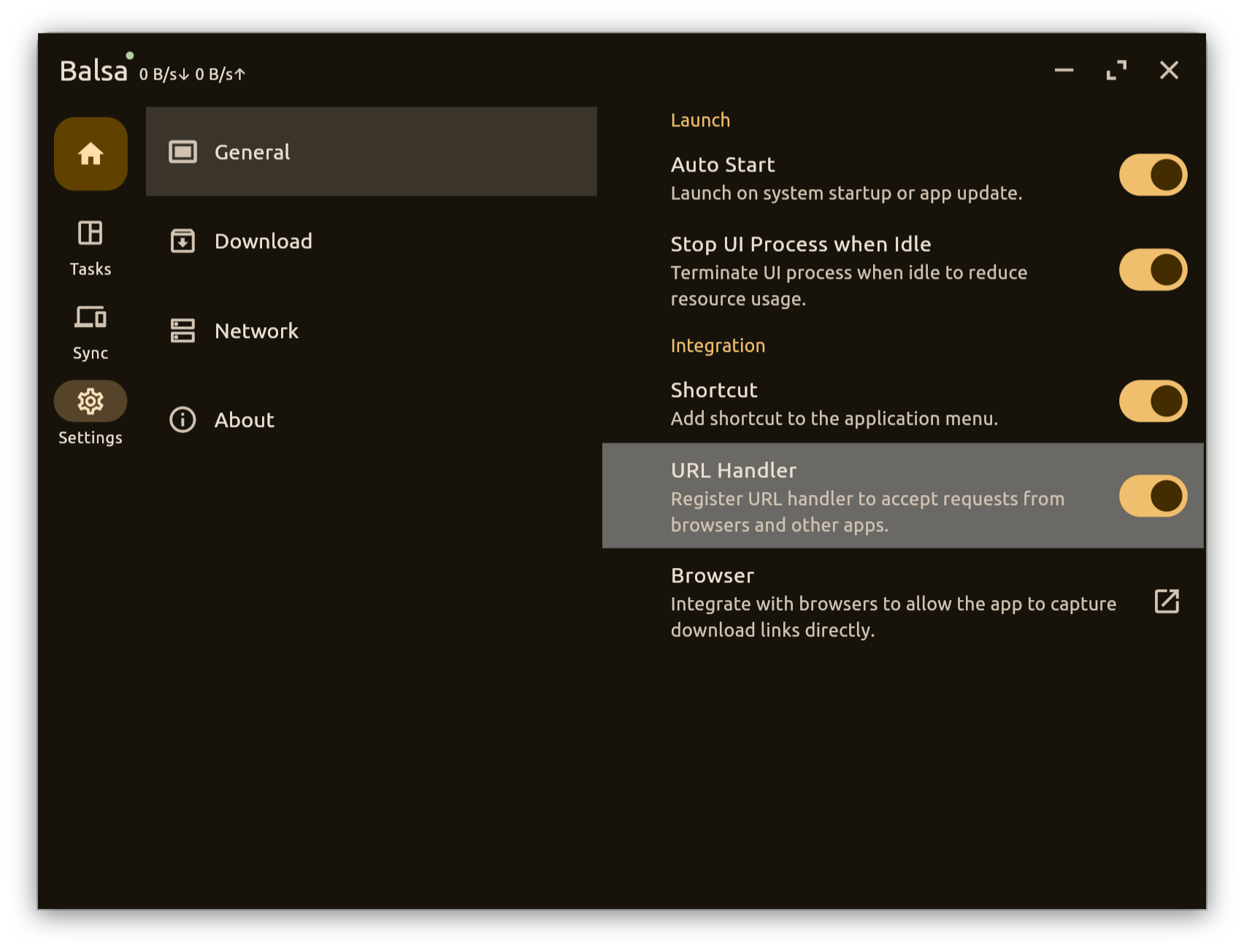The image size is (1244, 952).
Task: Click the green status dot near Balsa
Action: click(131, 54)
